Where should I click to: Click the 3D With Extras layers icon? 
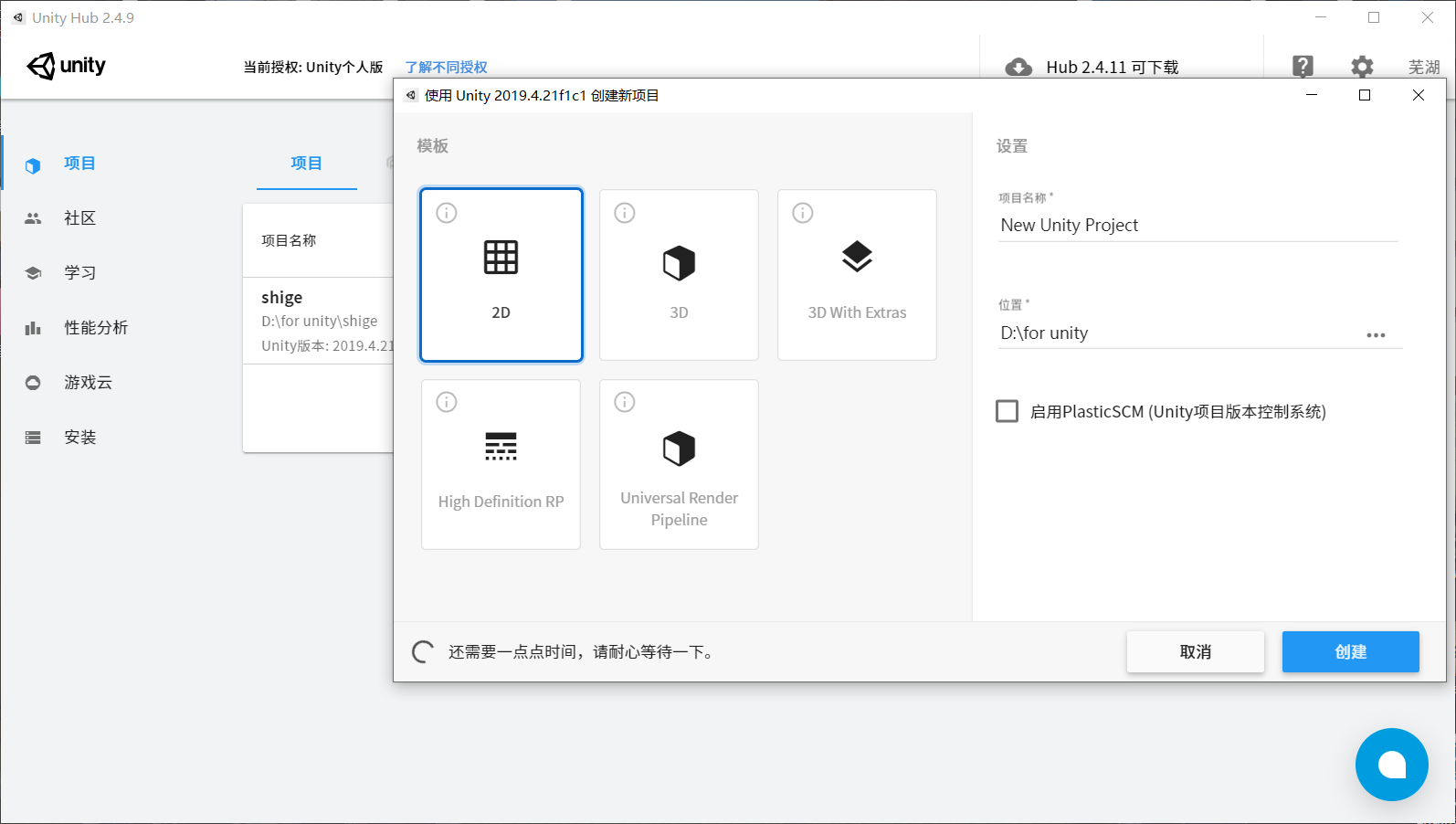857,257
